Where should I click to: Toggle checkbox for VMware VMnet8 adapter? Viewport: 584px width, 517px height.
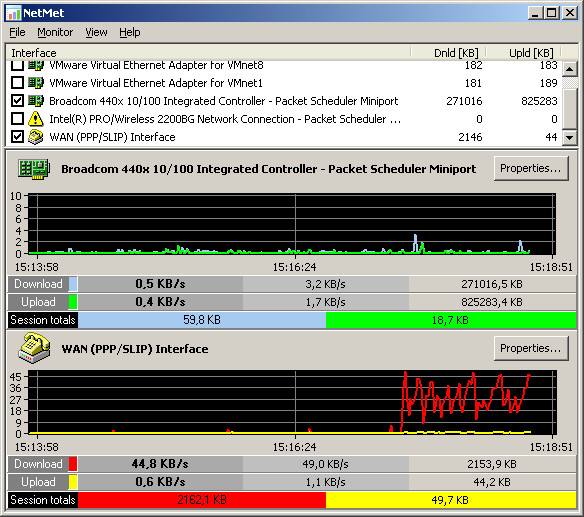pos(17,65)
